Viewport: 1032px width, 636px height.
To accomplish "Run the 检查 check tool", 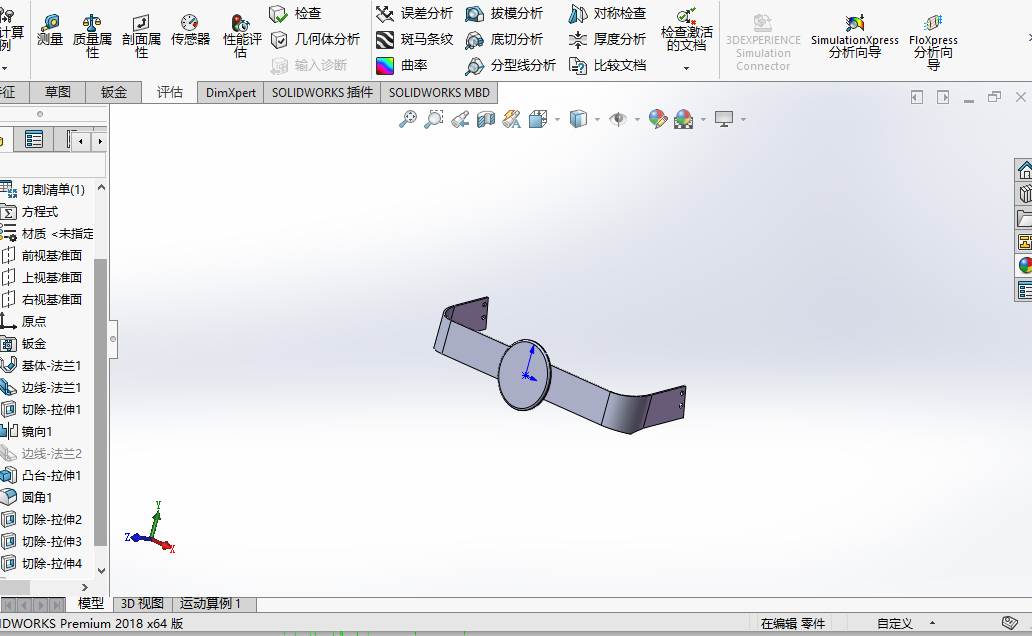I will [x=296, y=13].
